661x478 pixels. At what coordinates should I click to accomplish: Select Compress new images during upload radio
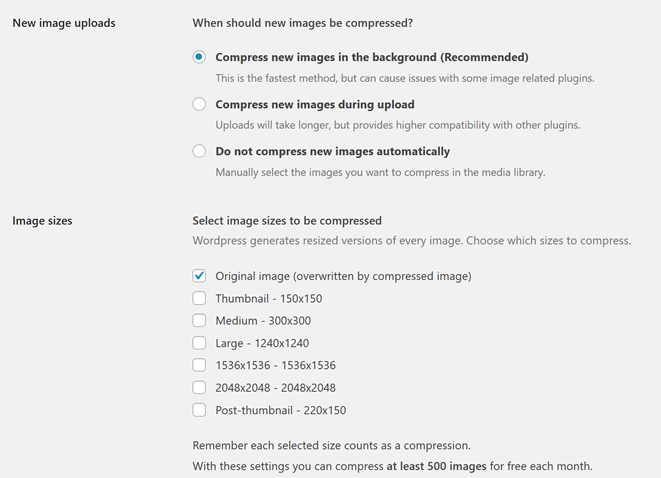pos(199,104)
